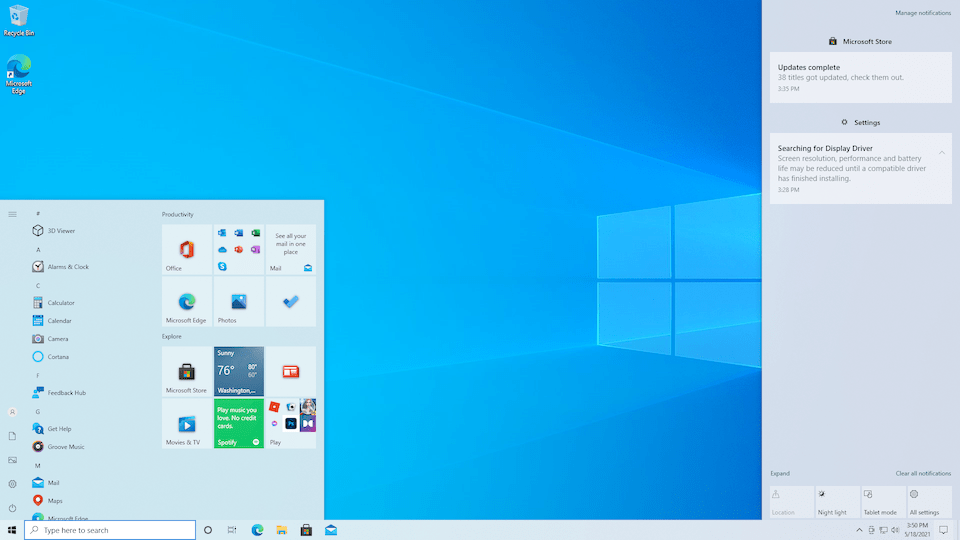Click the letter A list header

point(38,250)
